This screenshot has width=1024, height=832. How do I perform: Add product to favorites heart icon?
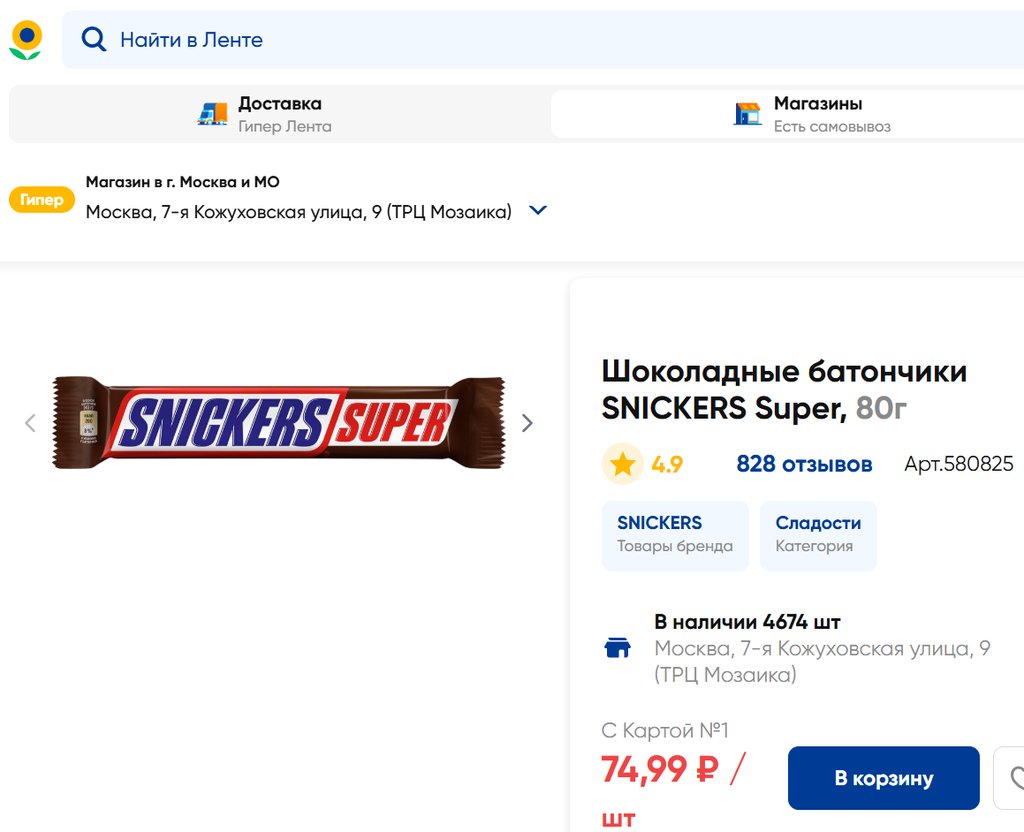1012,778
